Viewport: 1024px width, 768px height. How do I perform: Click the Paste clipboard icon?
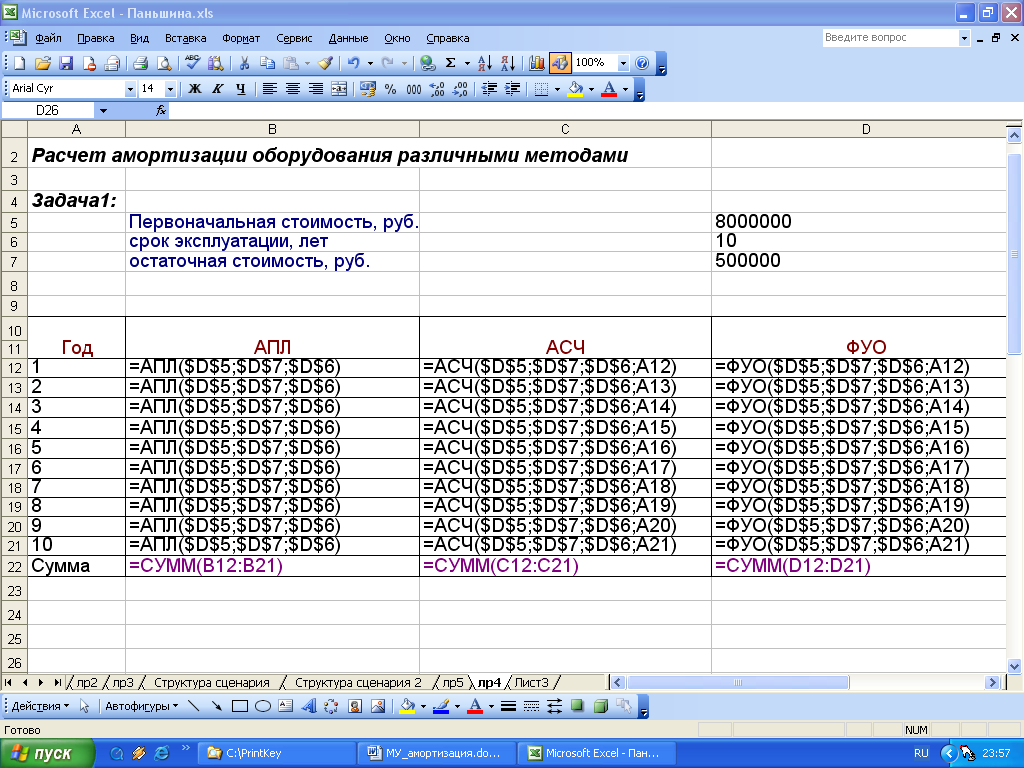(291, 63)
